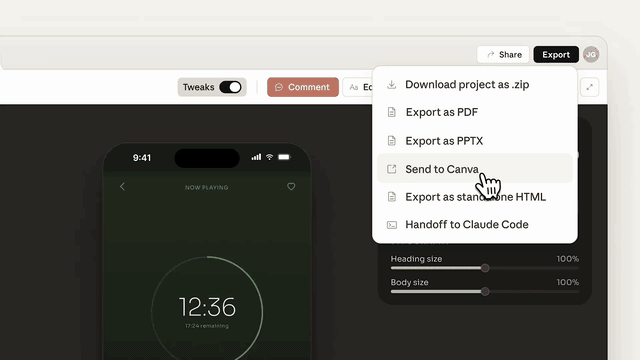The width and height of the screenshot is (640, 360).
Task: Click the comment bubble icon
Action: (x=279, y=87)
